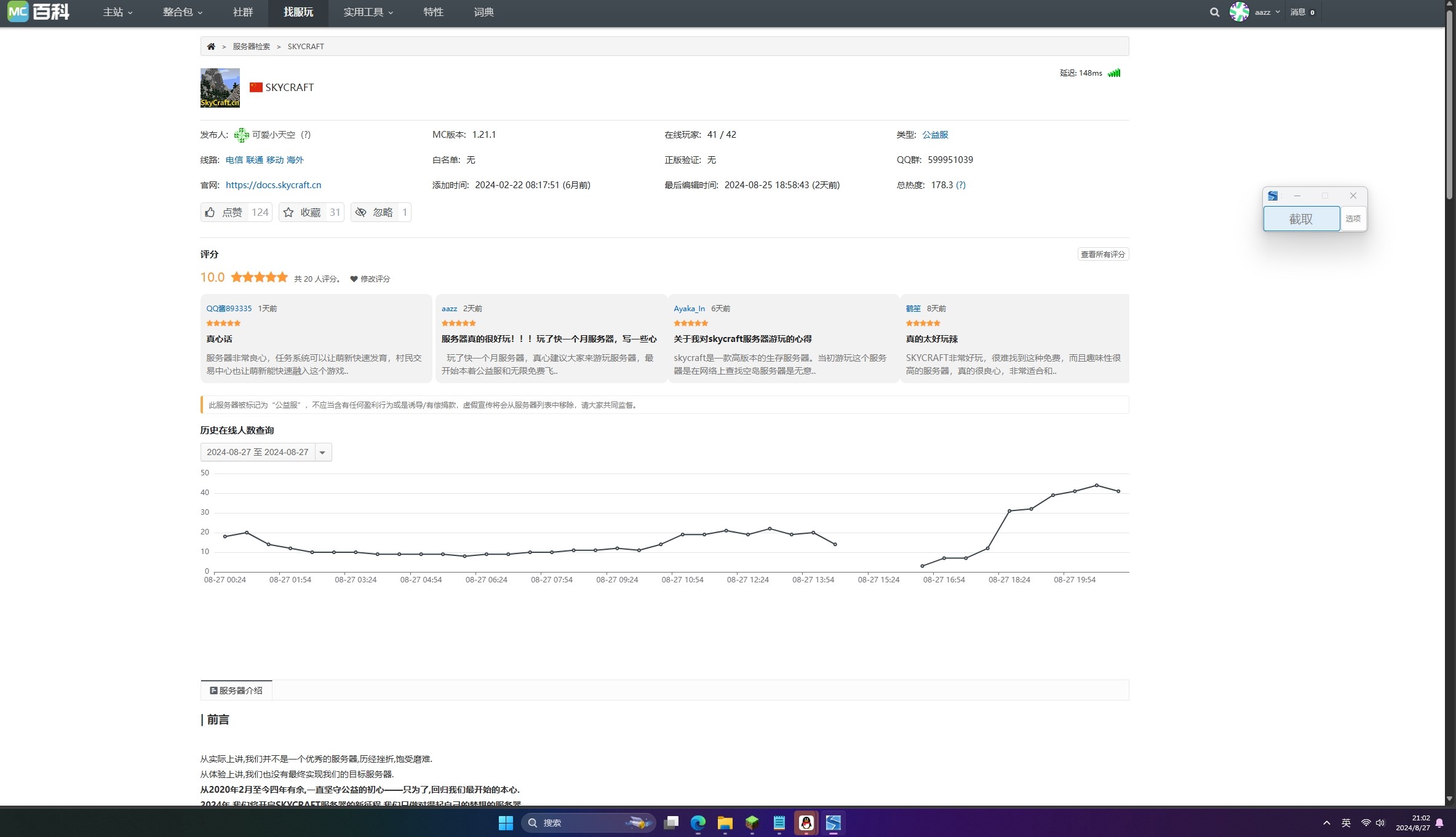Click the 海外 line link
This screenshot has width=1456, height=837.
pos(295,160)
